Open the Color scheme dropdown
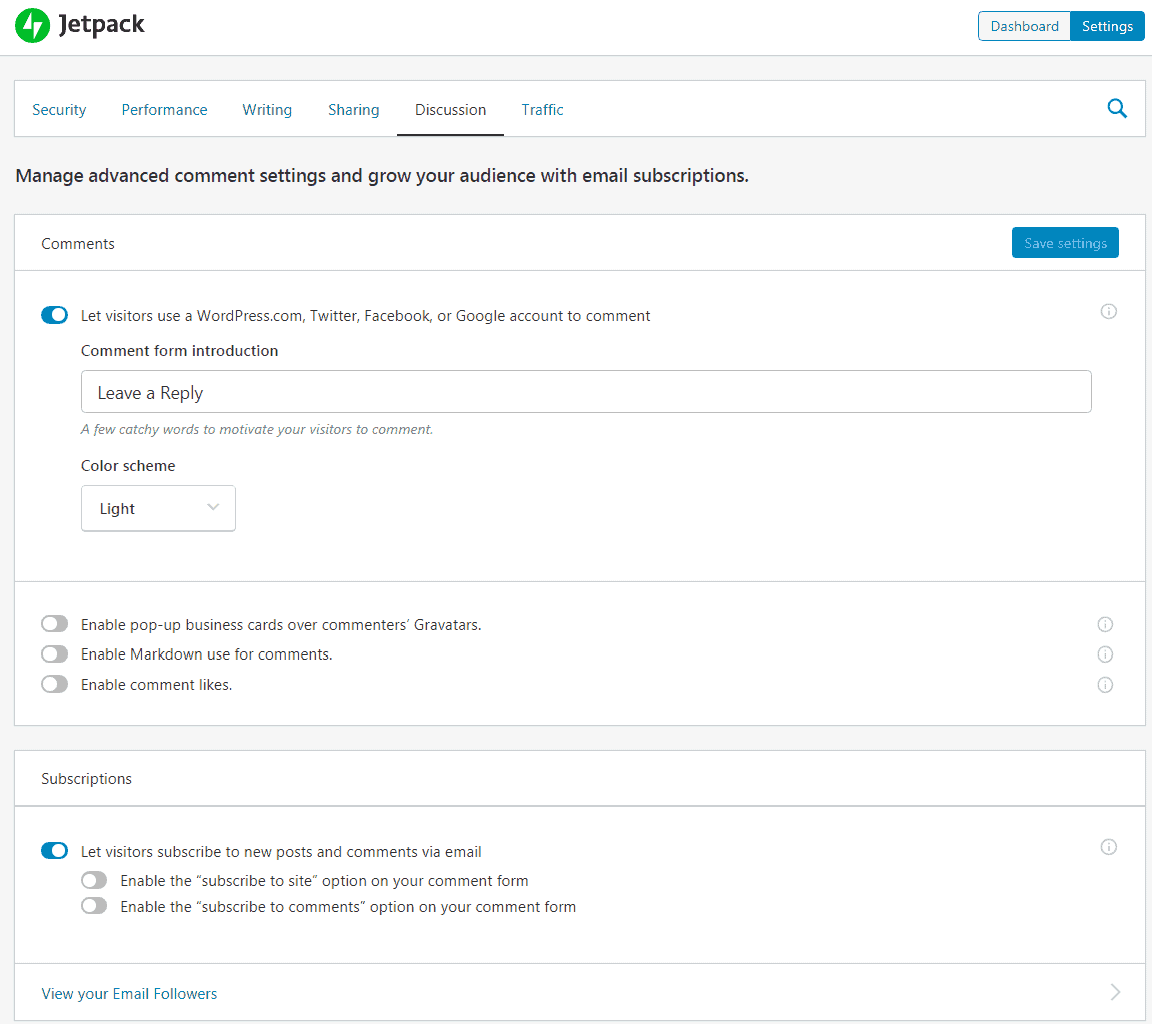The width and height of the screenshot is (1153, 1025). 158,508
